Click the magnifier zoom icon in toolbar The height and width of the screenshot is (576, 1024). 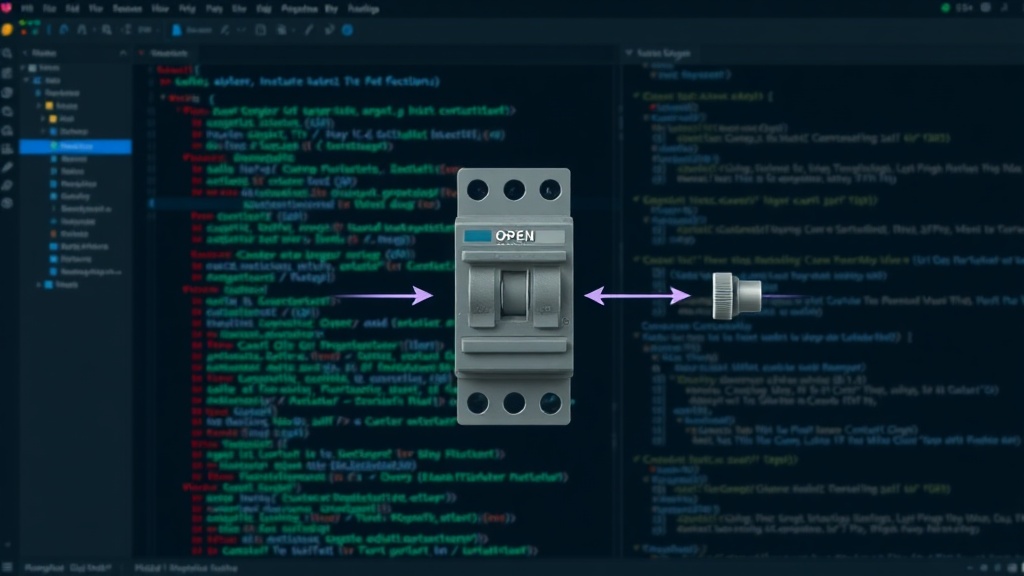tap(106, 30)
